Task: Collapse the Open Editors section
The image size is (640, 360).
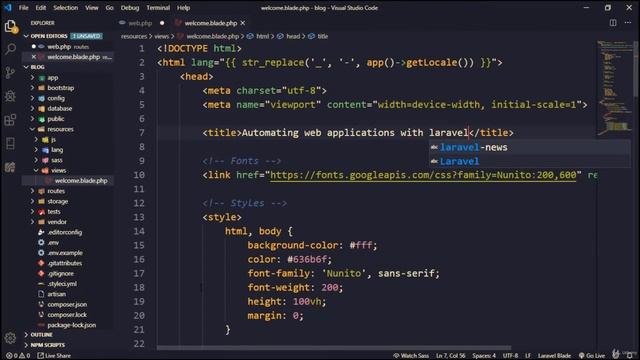Action: pos(48,36)
